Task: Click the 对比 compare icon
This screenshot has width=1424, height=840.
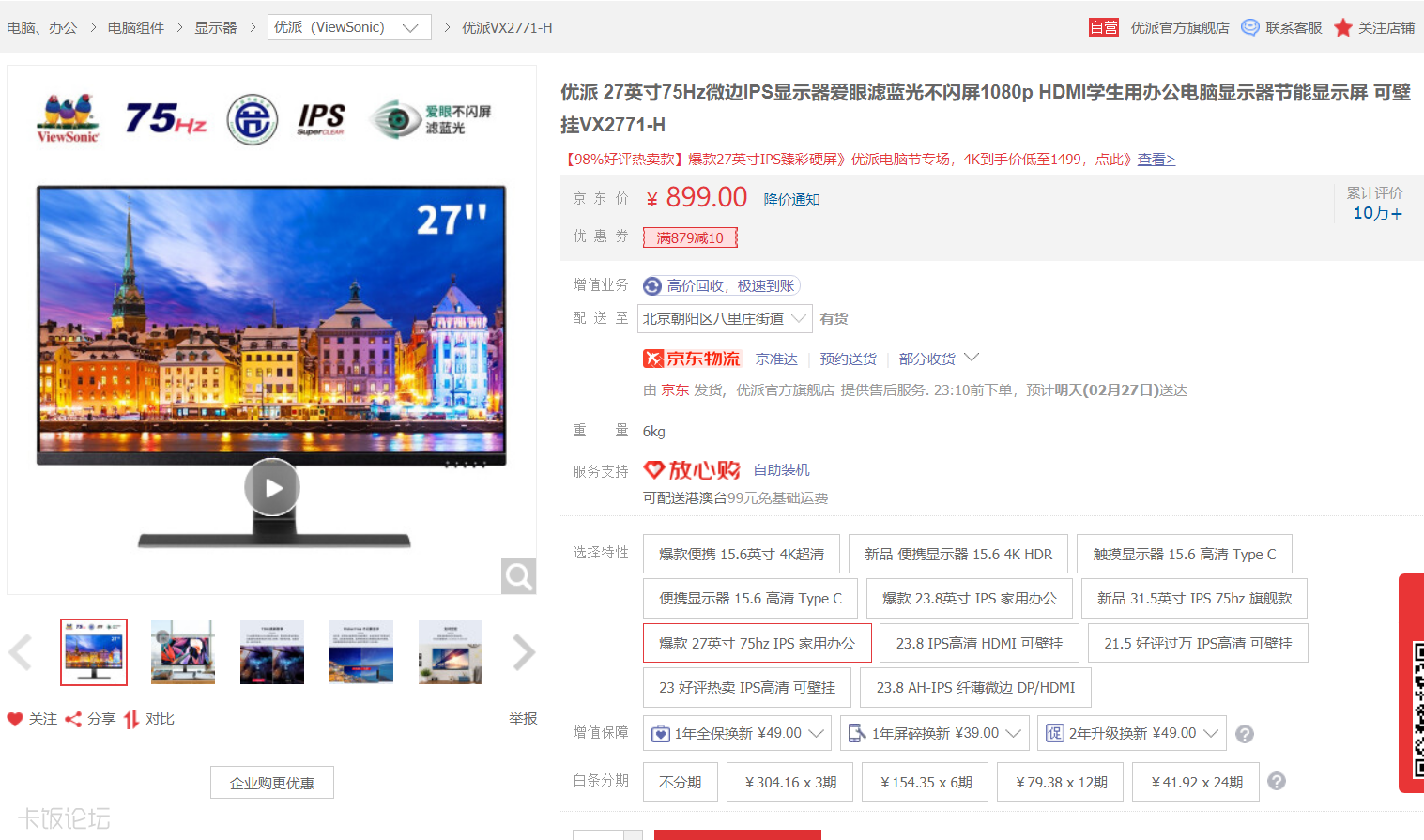Action: [131, 719]
